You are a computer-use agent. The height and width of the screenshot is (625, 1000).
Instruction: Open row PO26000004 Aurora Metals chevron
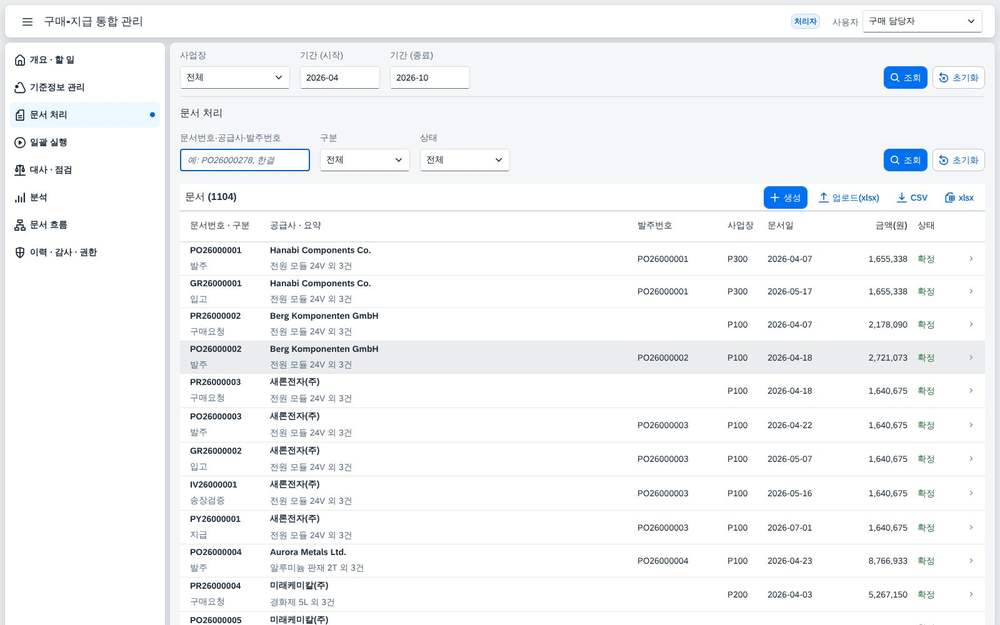click(971, 561)
